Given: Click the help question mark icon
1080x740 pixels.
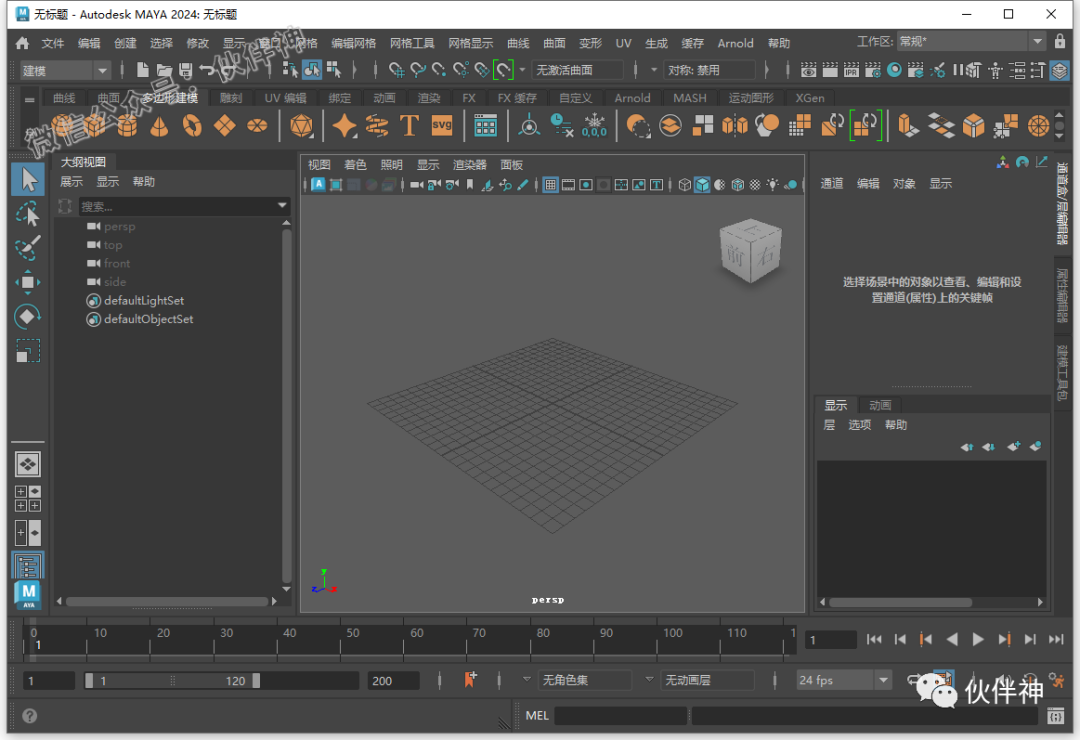Looking at the screenshot, I should 30,716.
